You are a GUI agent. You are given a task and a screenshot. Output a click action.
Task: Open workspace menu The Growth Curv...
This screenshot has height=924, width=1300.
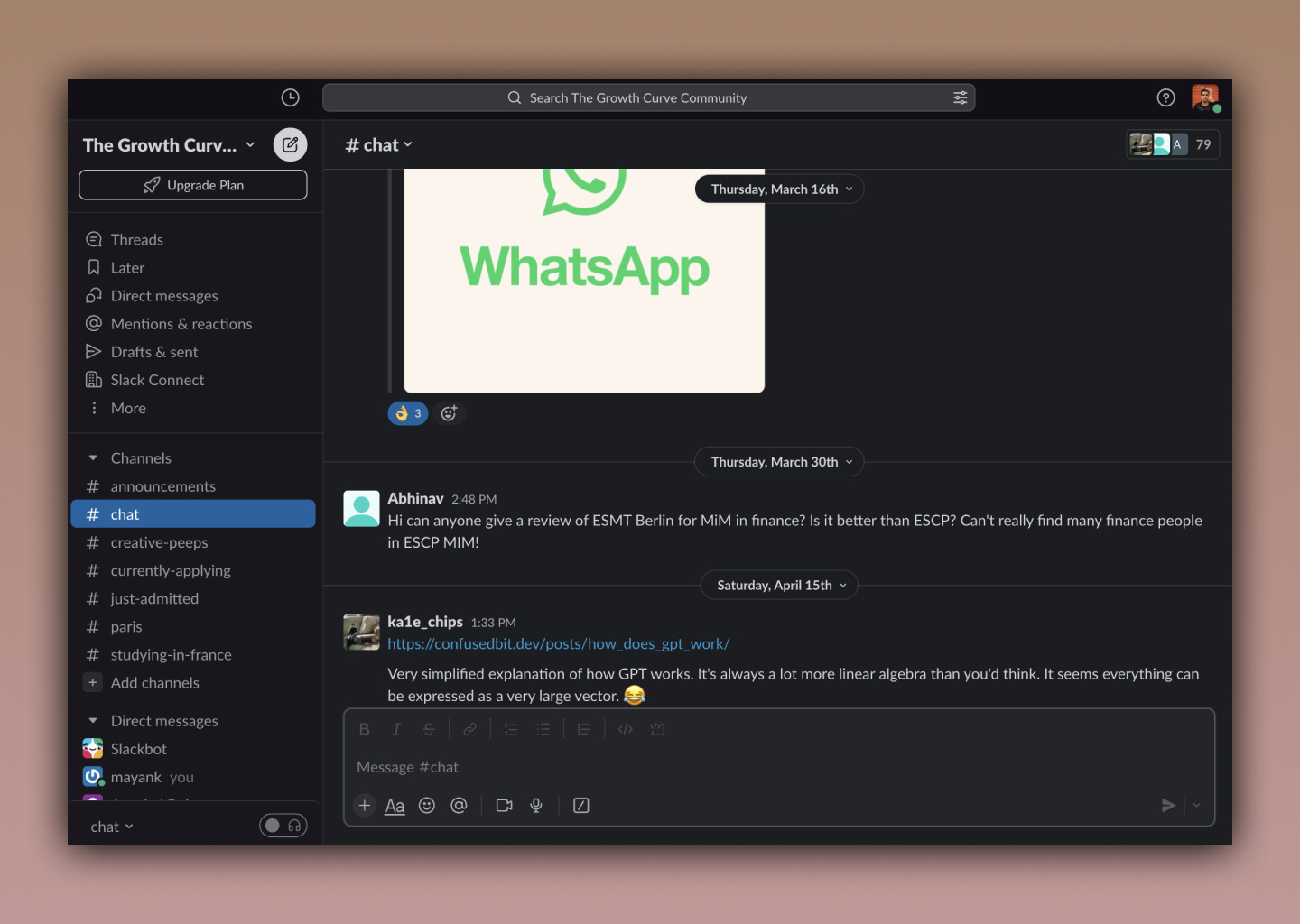click(x=169, y=145)
